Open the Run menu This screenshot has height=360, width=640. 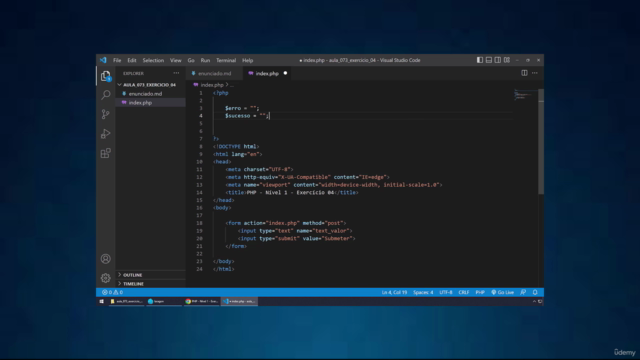(x=205, y=60)
